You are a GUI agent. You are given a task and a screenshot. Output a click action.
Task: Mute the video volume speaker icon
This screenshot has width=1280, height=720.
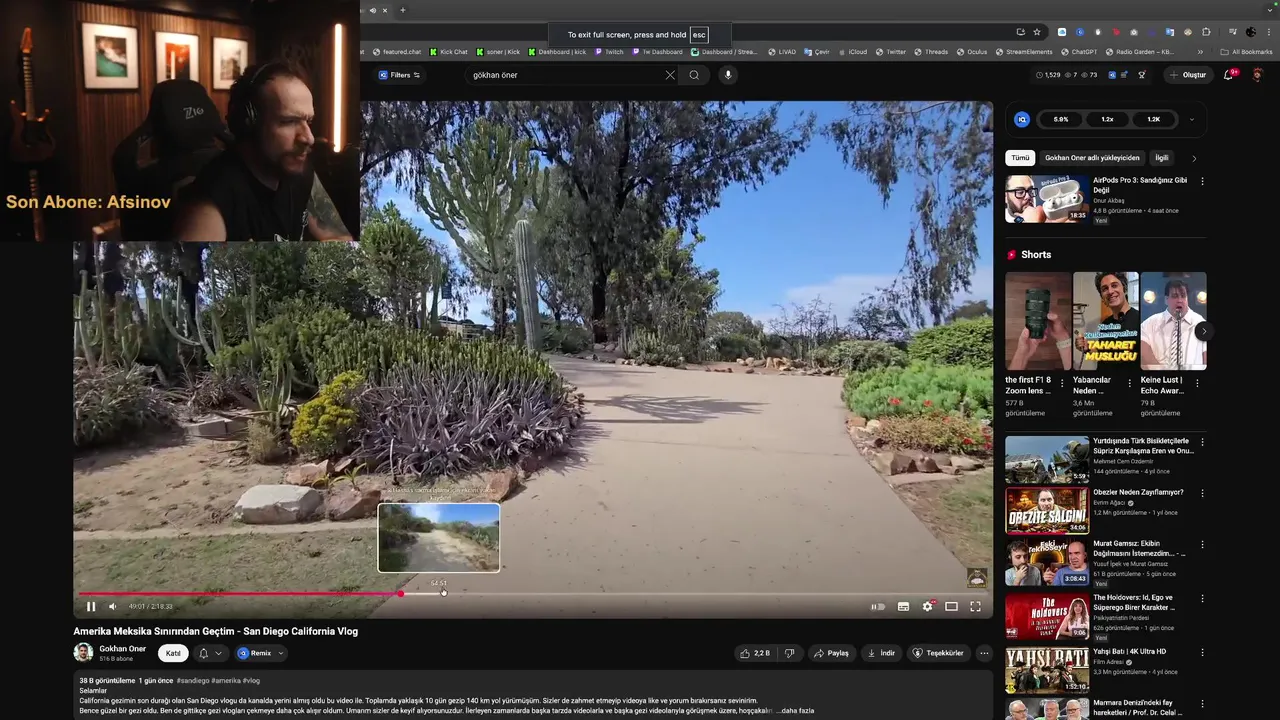[112, 606]
